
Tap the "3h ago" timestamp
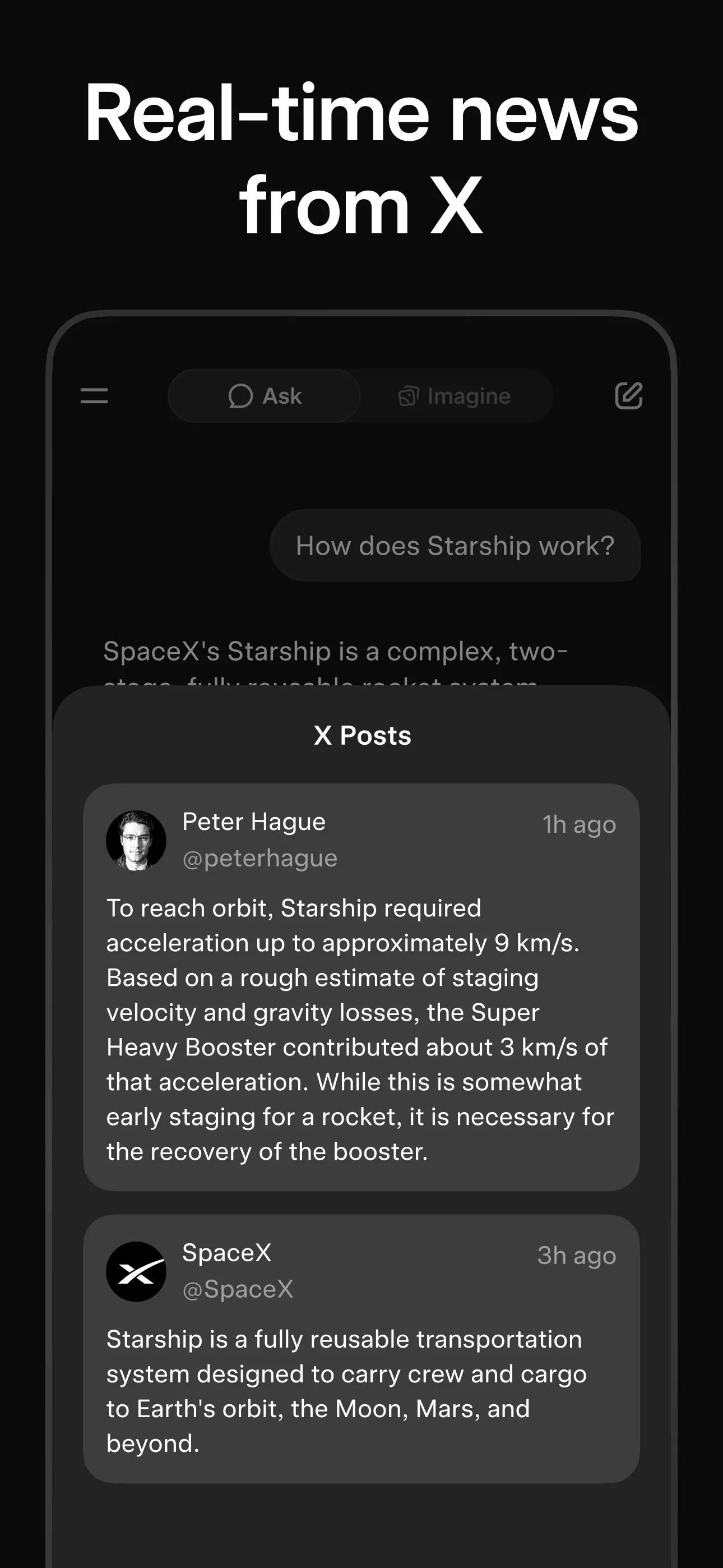[576, 1256]
